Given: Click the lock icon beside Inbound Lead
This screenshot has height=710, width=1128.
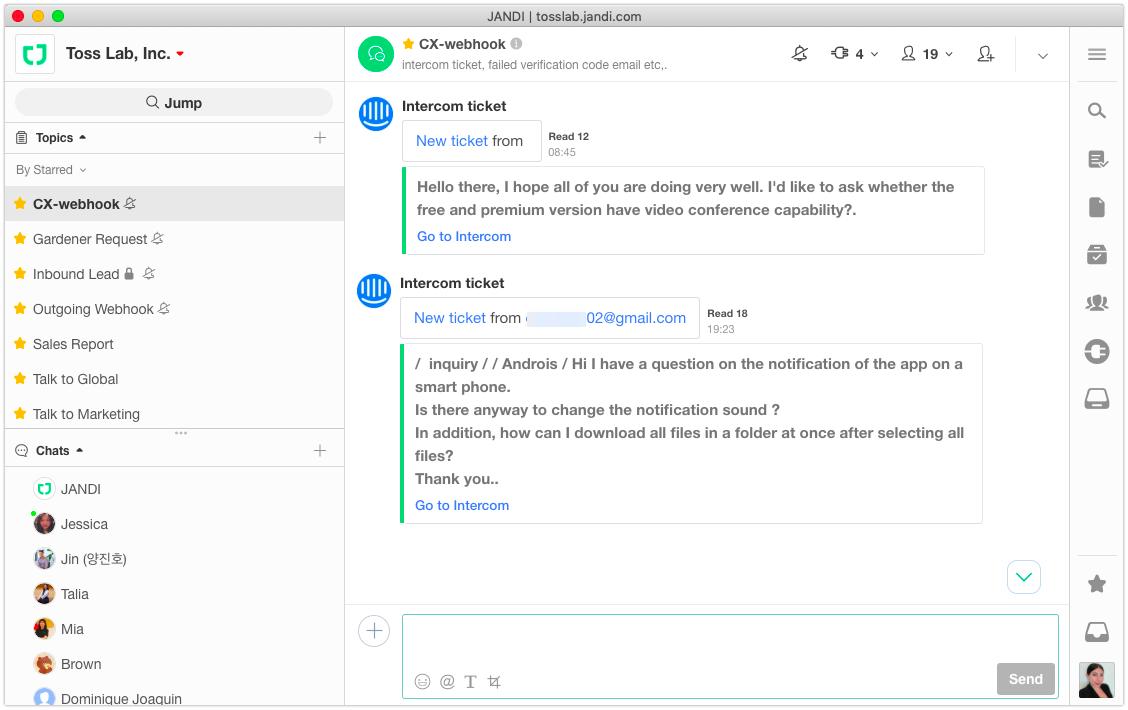Looking at the screenshot, I should pos(129,273).
